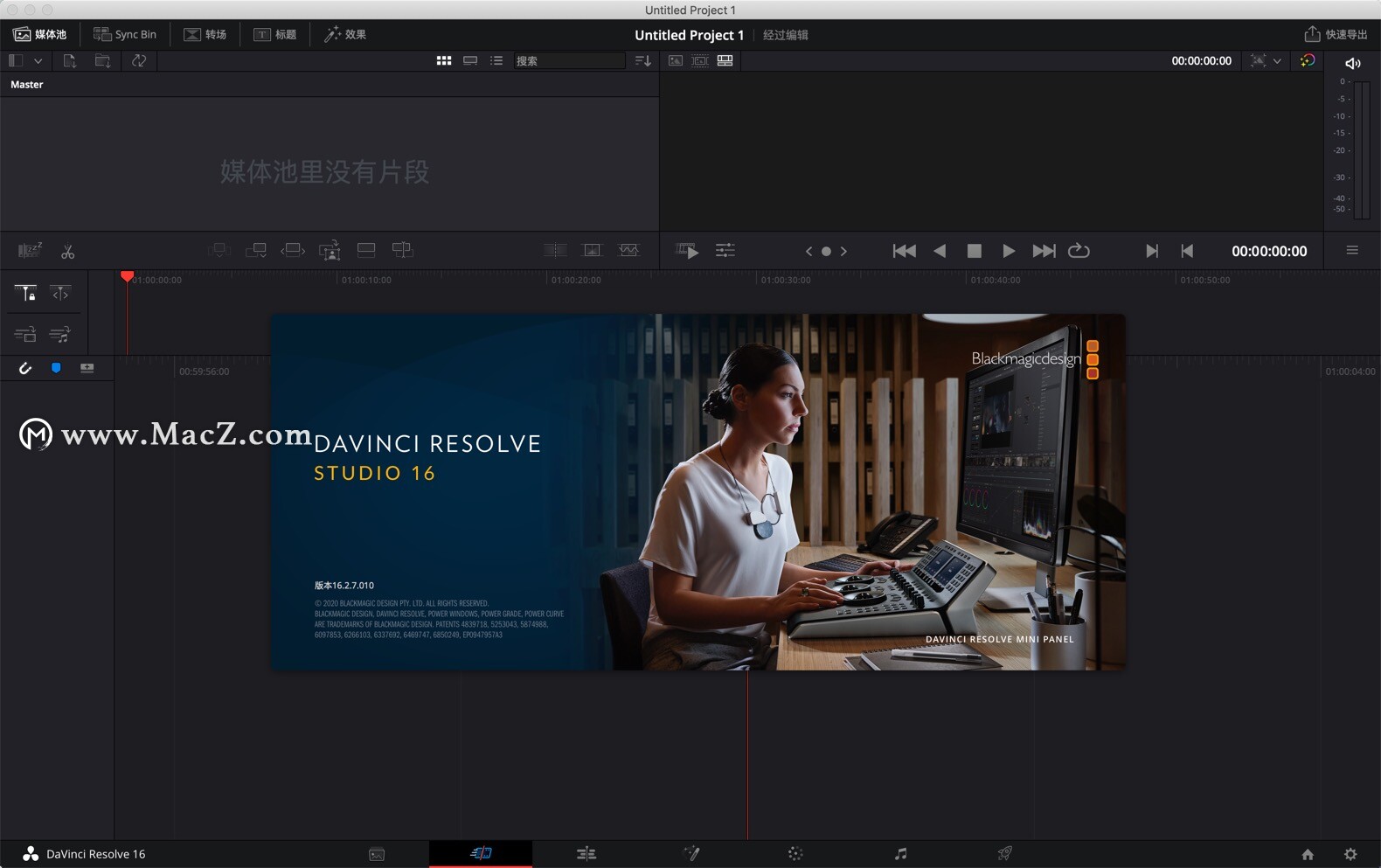Open the 媒体池 media pool tab
The width and height of the screenshot is (1381, 868).
[40, 34]
